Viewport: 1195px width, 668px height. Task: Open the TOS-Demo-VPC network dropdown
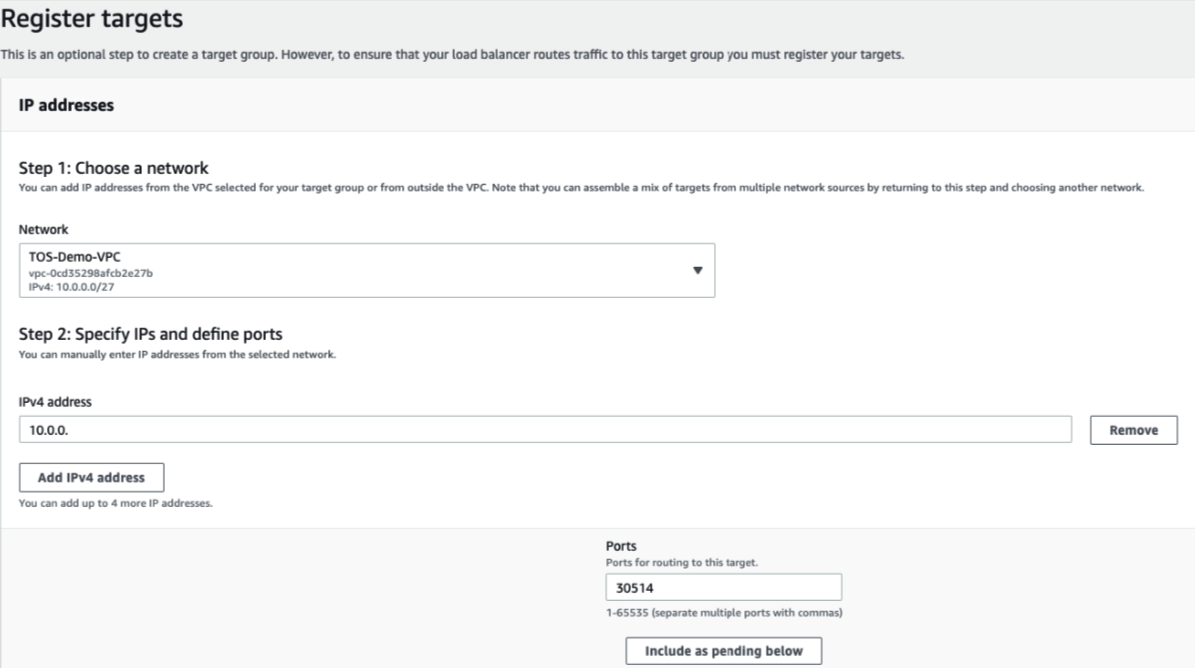(x=367, y=270)
